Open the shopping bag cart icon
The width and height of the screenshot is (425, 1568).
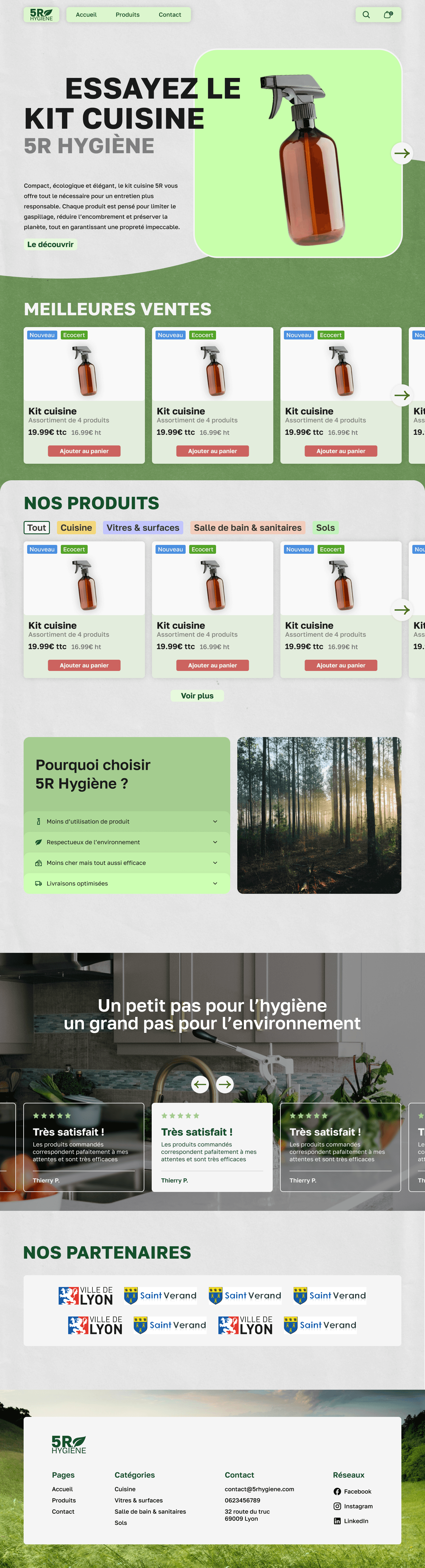(x=388, y=14)
